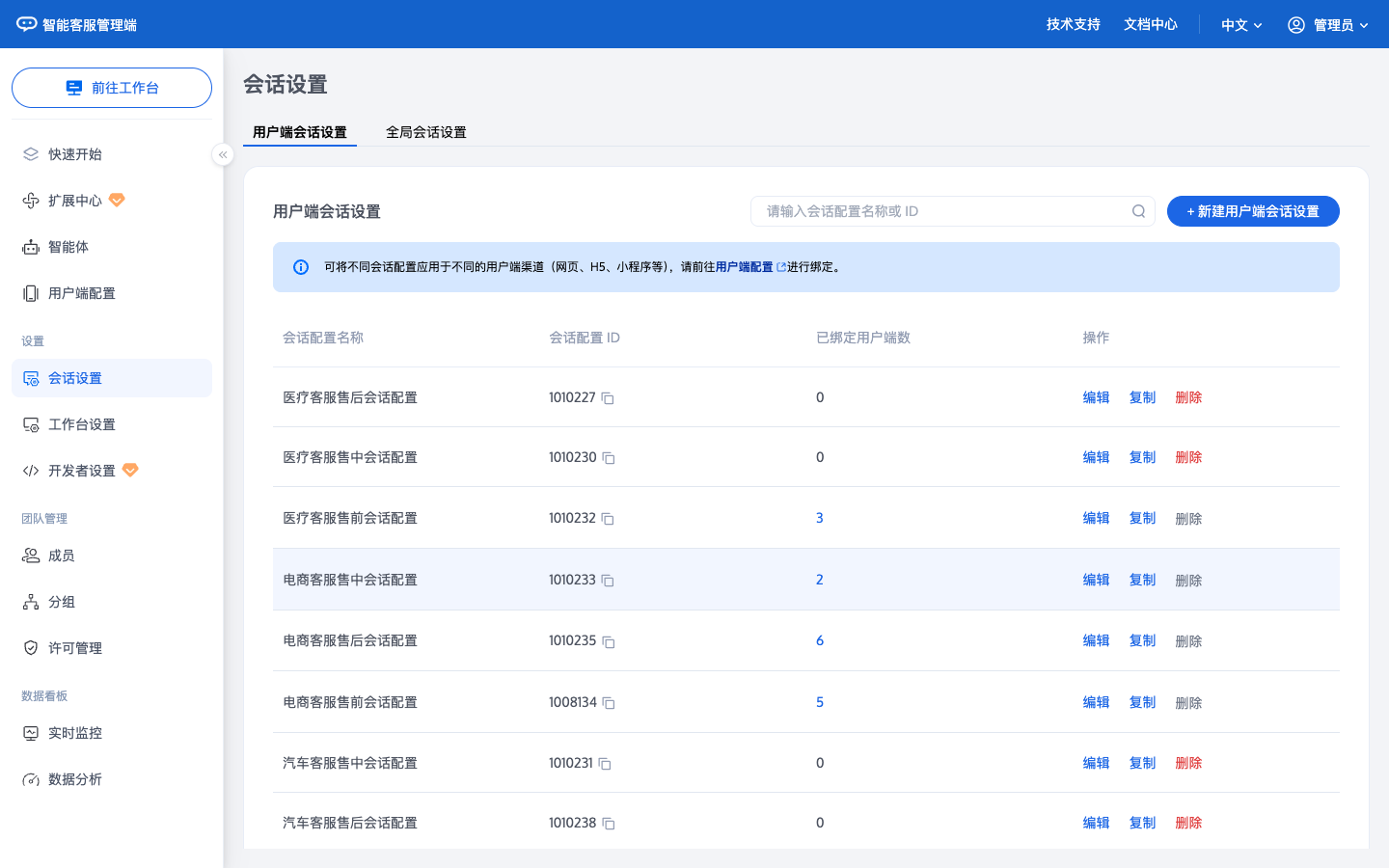Image resolution: width=1389 pixels, height=868 pixels.
Task: Copy config ID 1010230
Action: click(x=609, y=458)
